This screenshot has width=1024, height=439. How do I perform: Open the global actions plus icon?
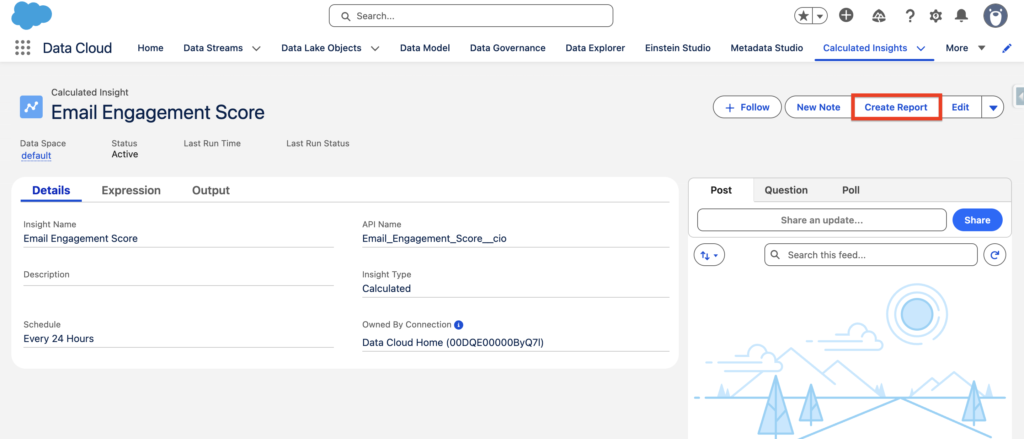tap(846, 16)
